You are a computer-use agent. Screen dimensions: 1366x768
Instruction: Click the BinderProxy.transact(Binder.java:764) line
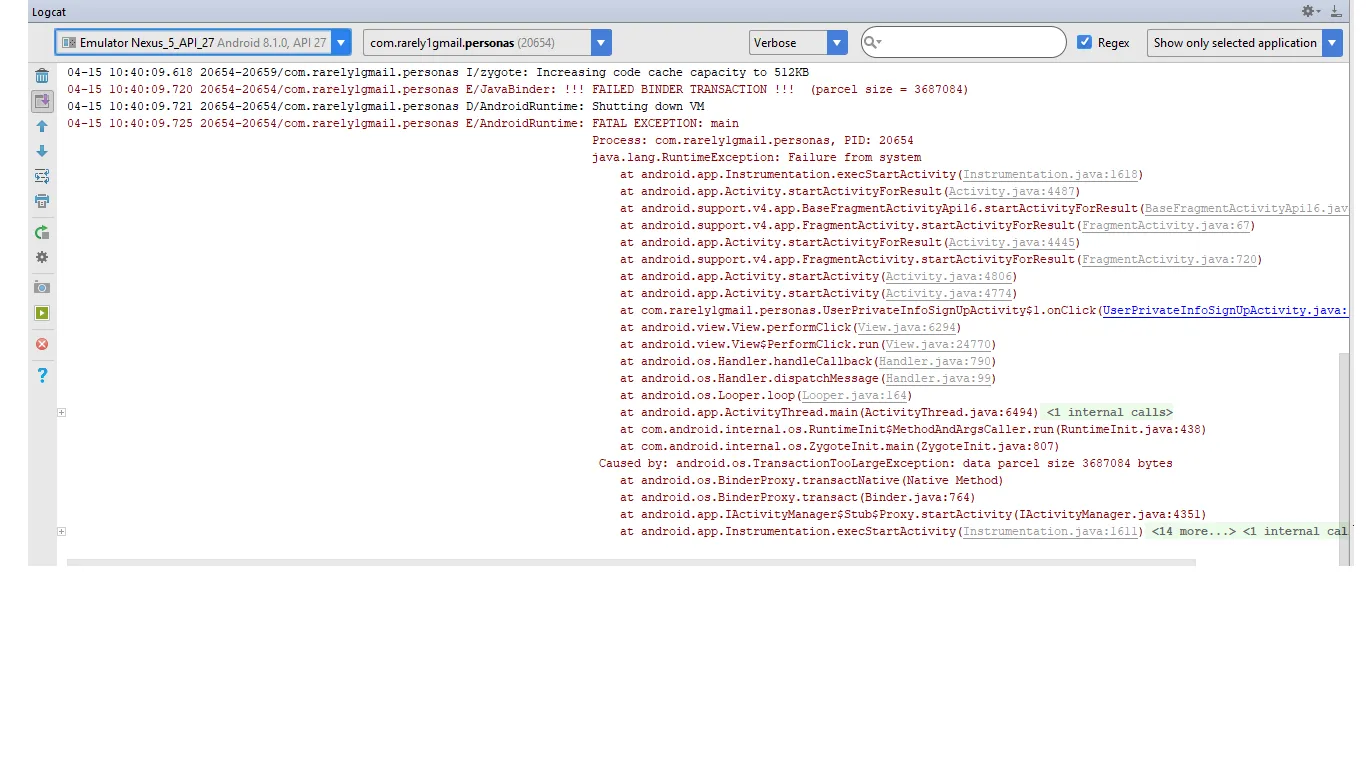pyautogui.click(x=797, y=497)
